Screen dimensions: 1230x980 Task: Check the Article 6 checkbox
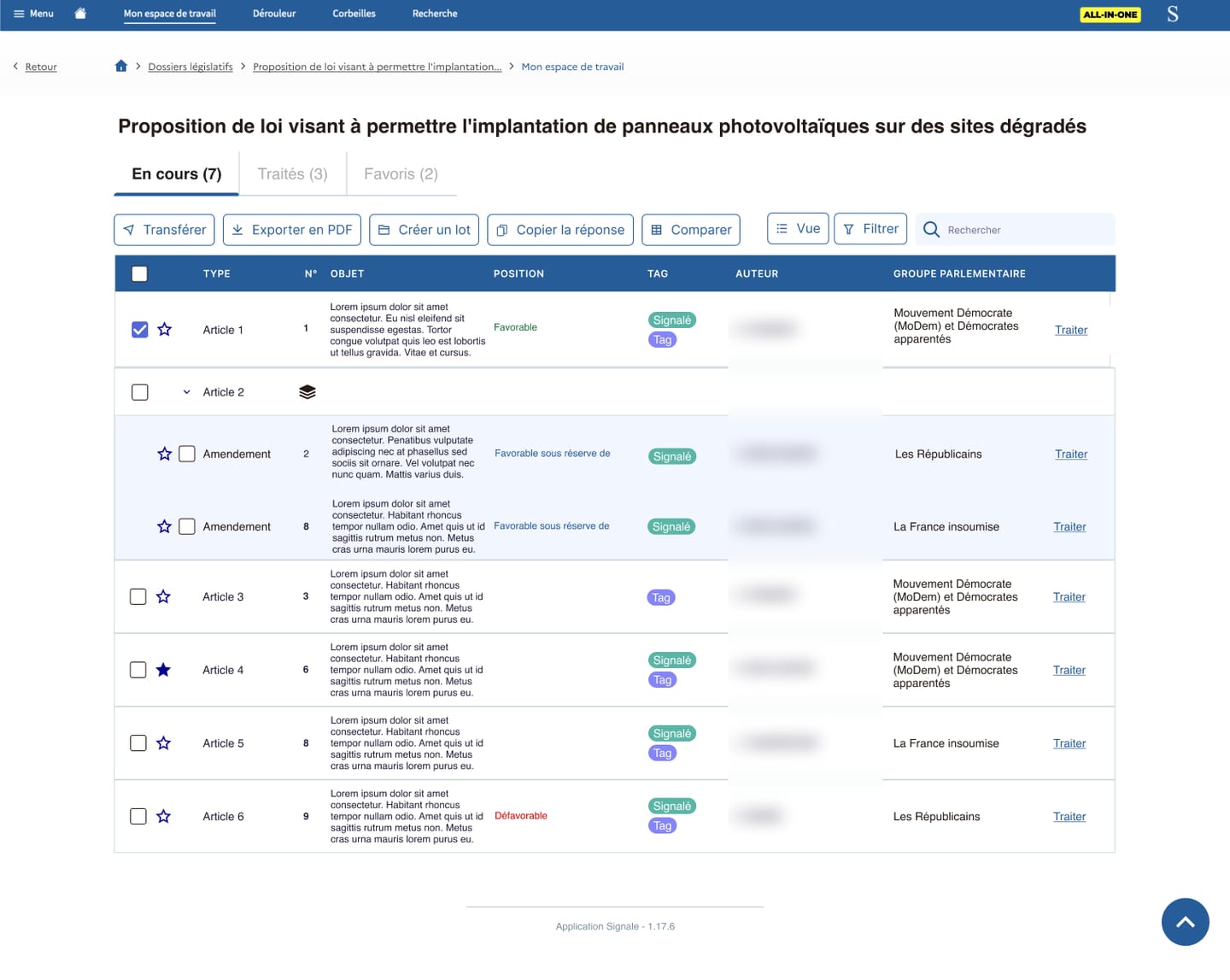pos(138,816)
